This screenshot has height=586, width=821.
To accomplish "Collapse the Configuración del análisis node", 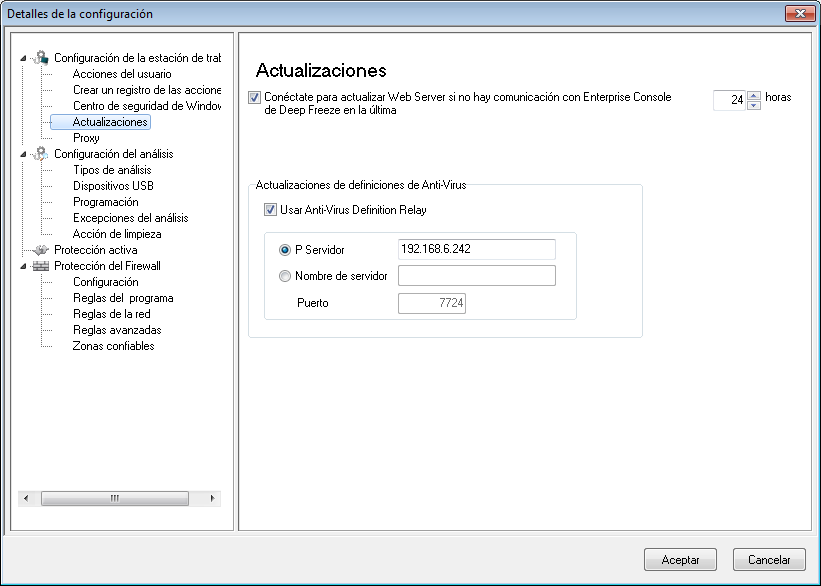I will click(x=23, y=154).
